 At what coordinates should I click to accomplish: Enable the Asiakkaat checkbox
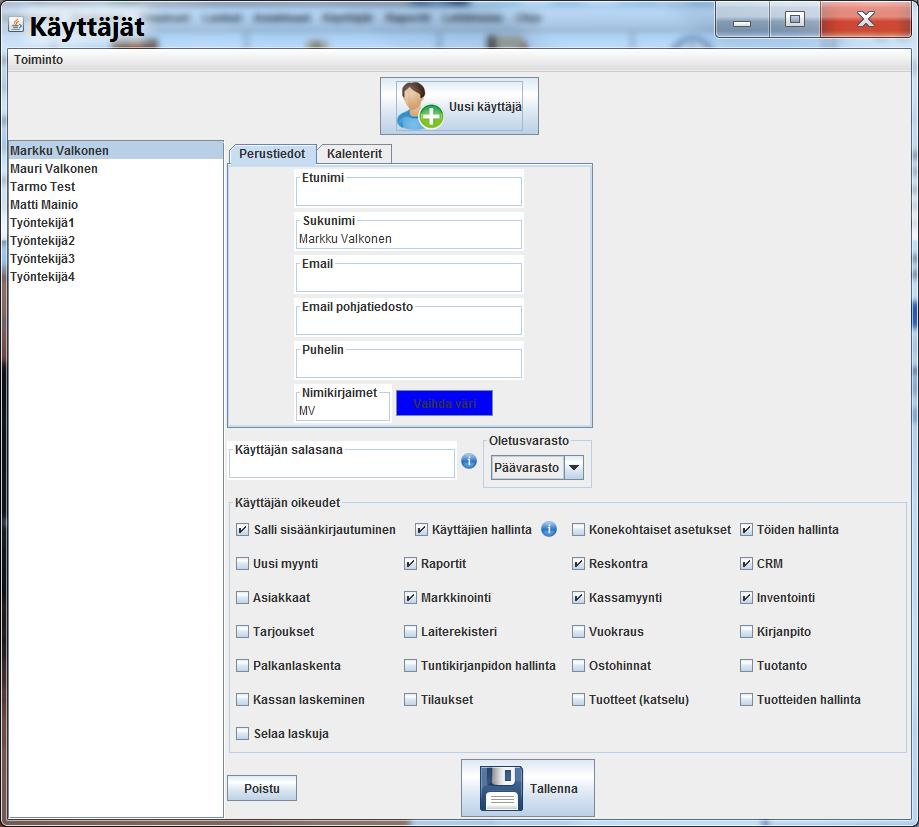click(242, 598)
